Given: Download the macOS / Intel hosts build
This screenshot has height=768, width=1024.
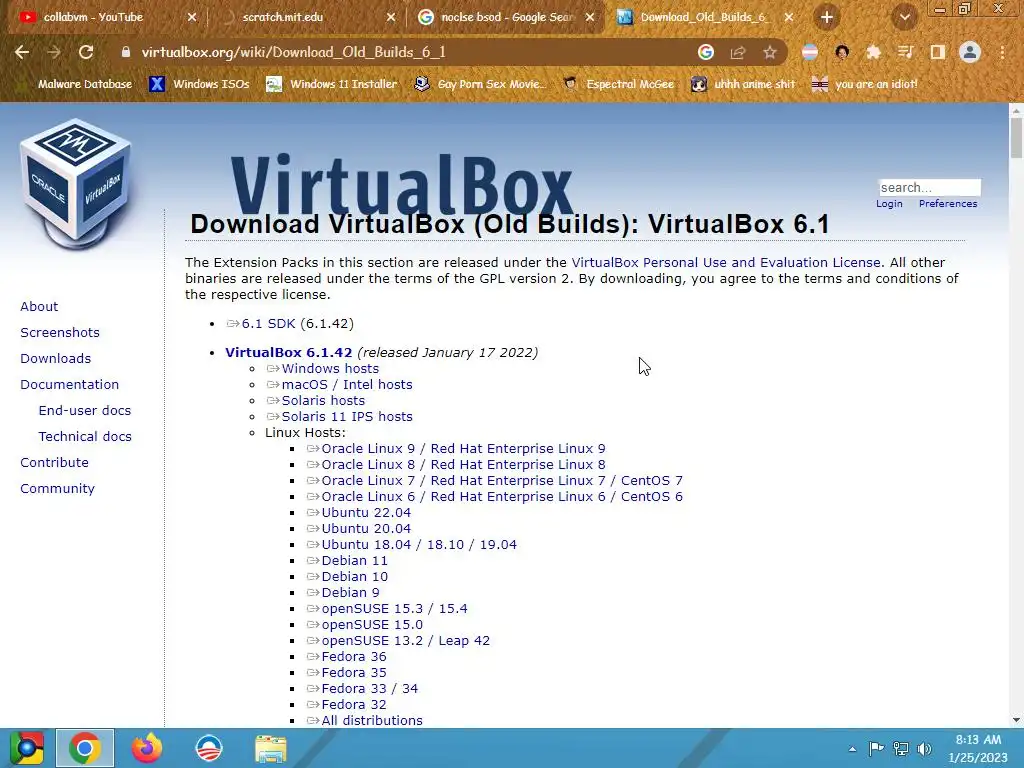Looking at the screenshot, I should pos(347,385).
